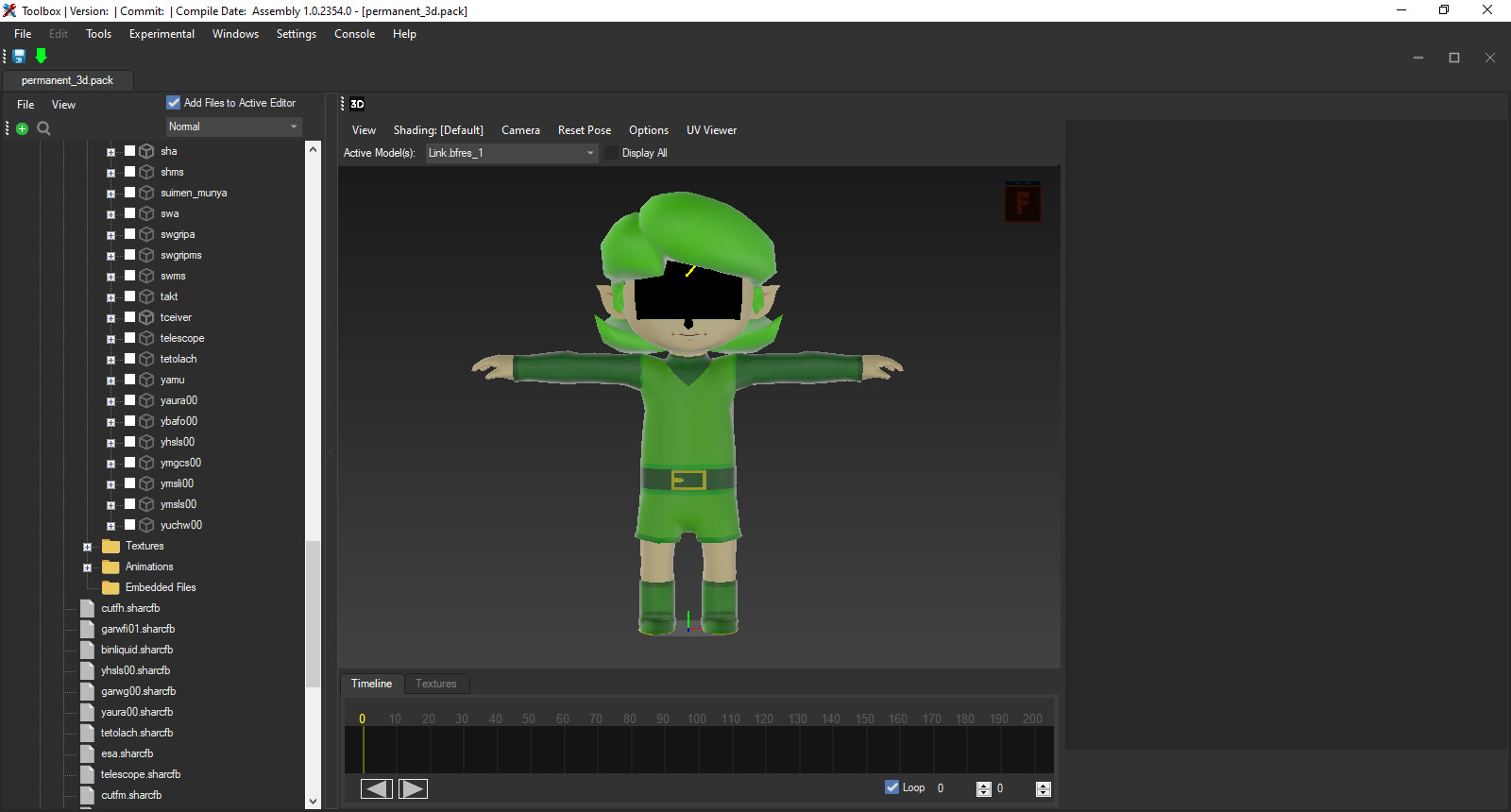Click frame 100 on the timeline
Screen dimensions: 1511x812
(x=696, y=719)
